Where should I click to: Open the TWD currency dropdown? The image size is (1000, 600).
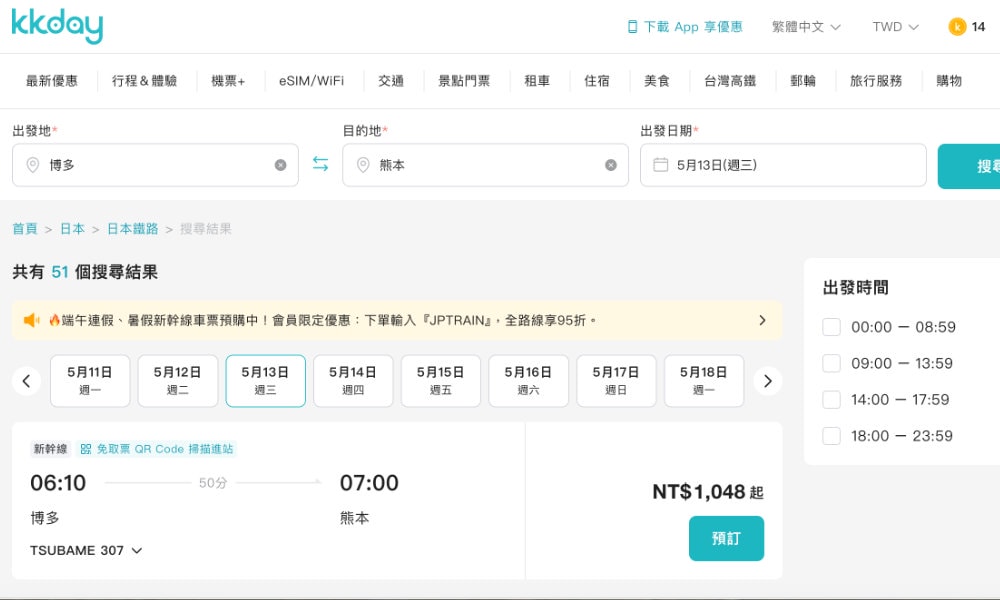coord(895,27)
